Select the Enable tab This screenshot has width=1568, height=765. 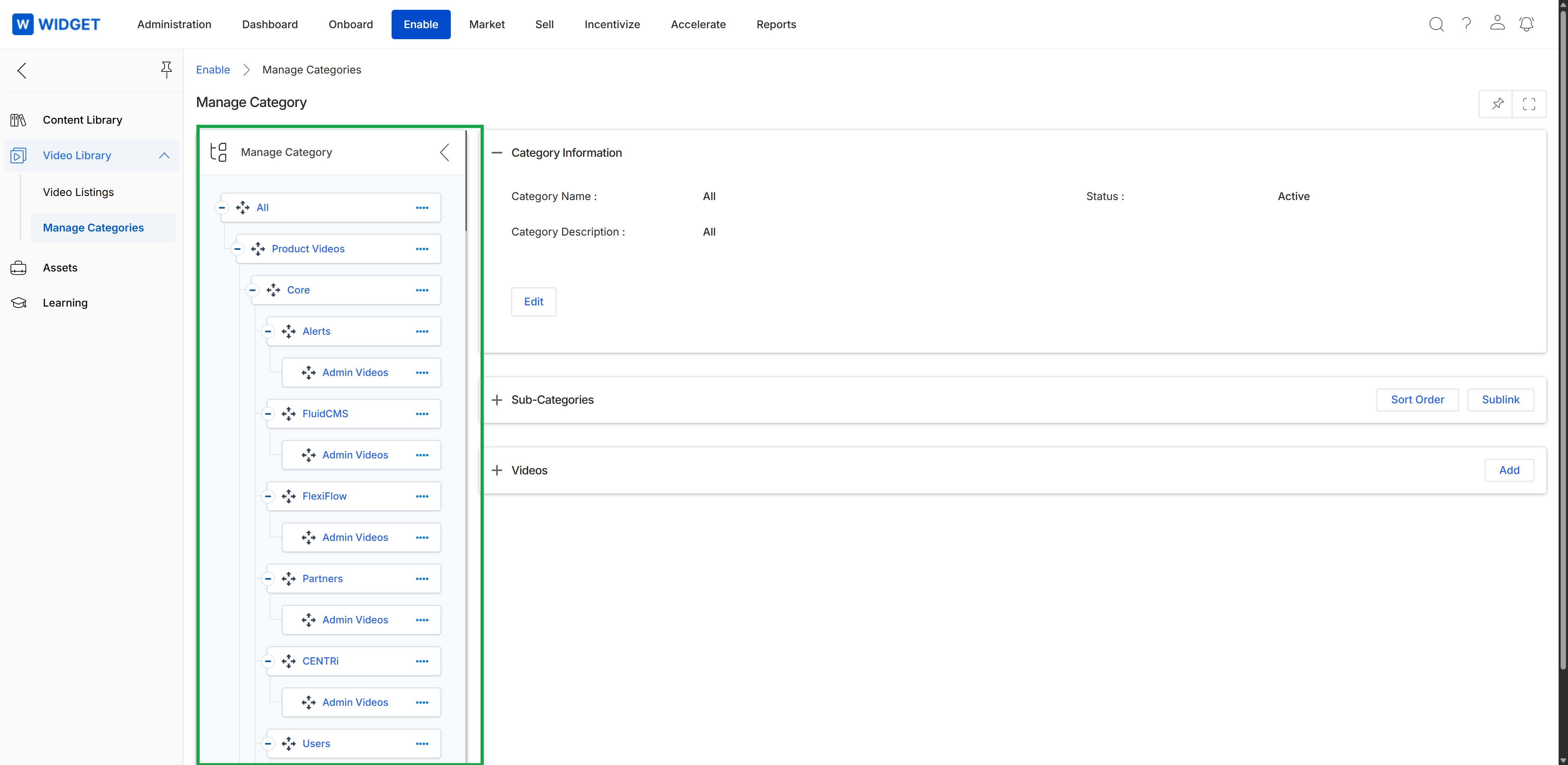[x=421, y=24]
